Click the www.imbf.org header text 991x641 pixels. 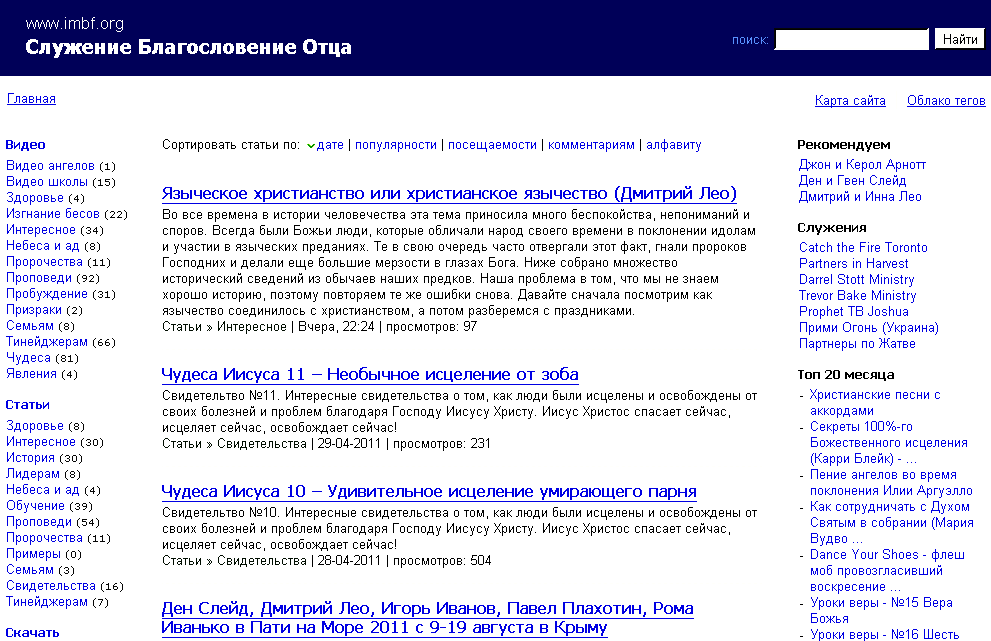(x=75, y=24)
